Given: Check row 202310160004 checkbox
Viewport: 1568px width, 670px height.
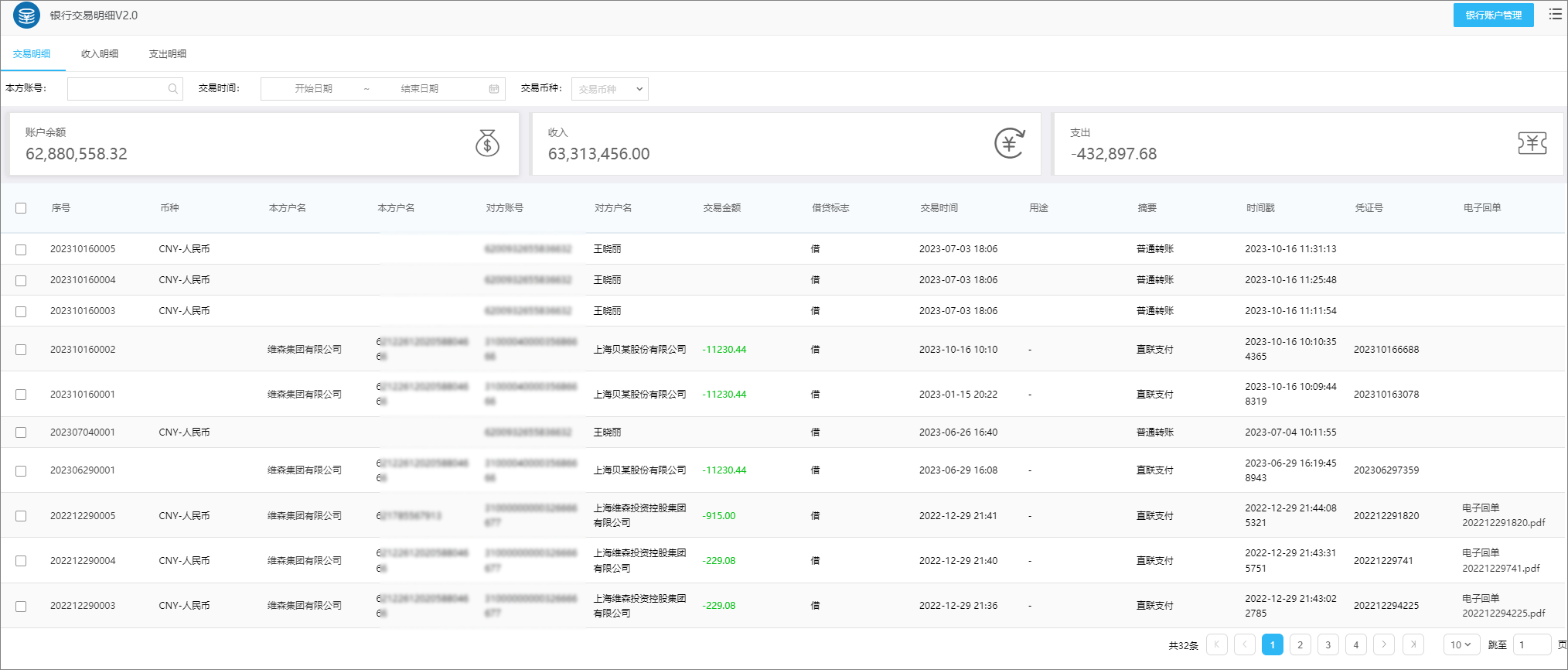Looking at the screenshot, I should pyautogui.click(x=21, y=281).
